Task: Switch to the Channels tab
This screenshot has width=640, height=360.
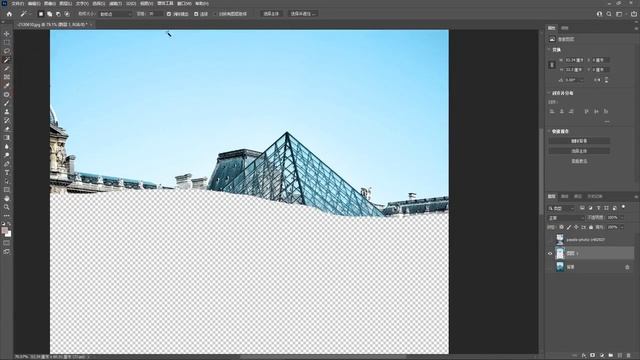Action: (564, 196)
